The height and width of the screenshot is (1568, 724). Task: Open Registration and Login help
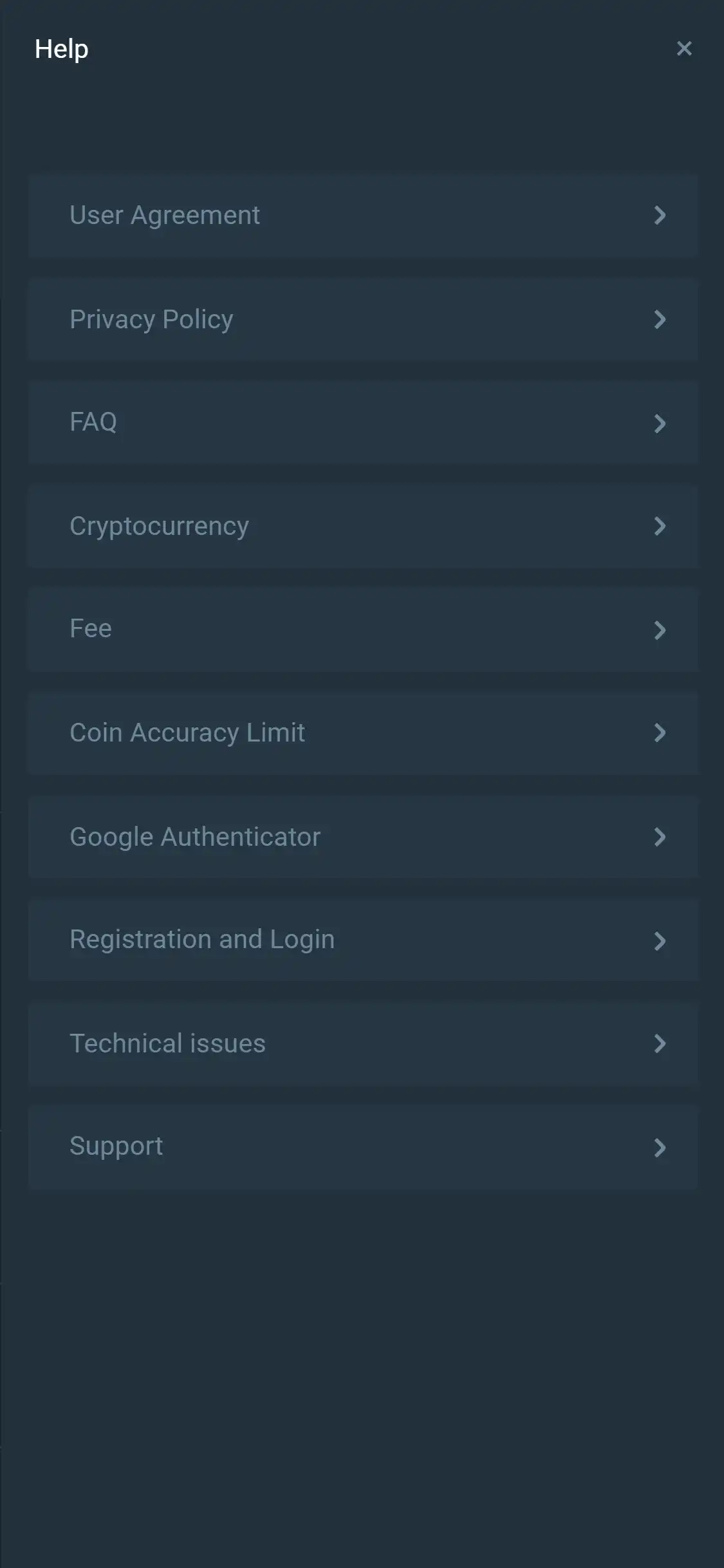coord(202,940)
